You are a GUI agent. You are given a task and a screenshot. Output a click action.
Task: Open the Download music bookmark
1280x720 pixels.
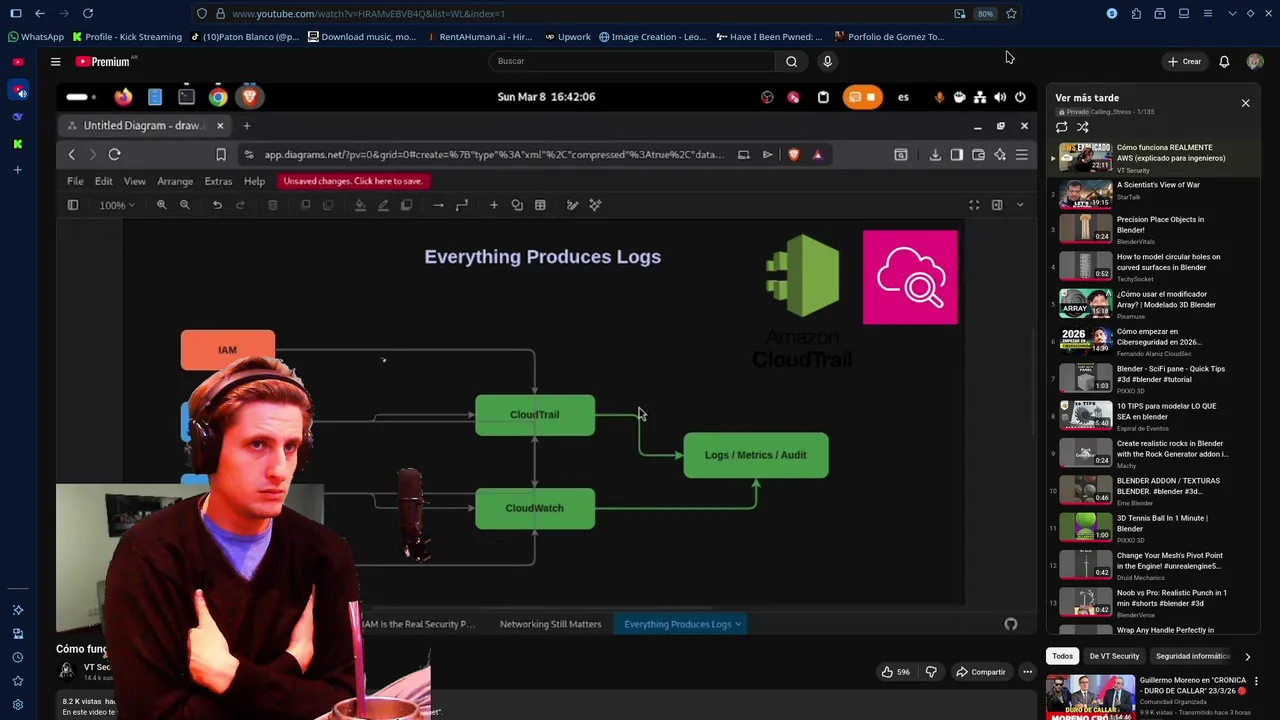point(362,37)
